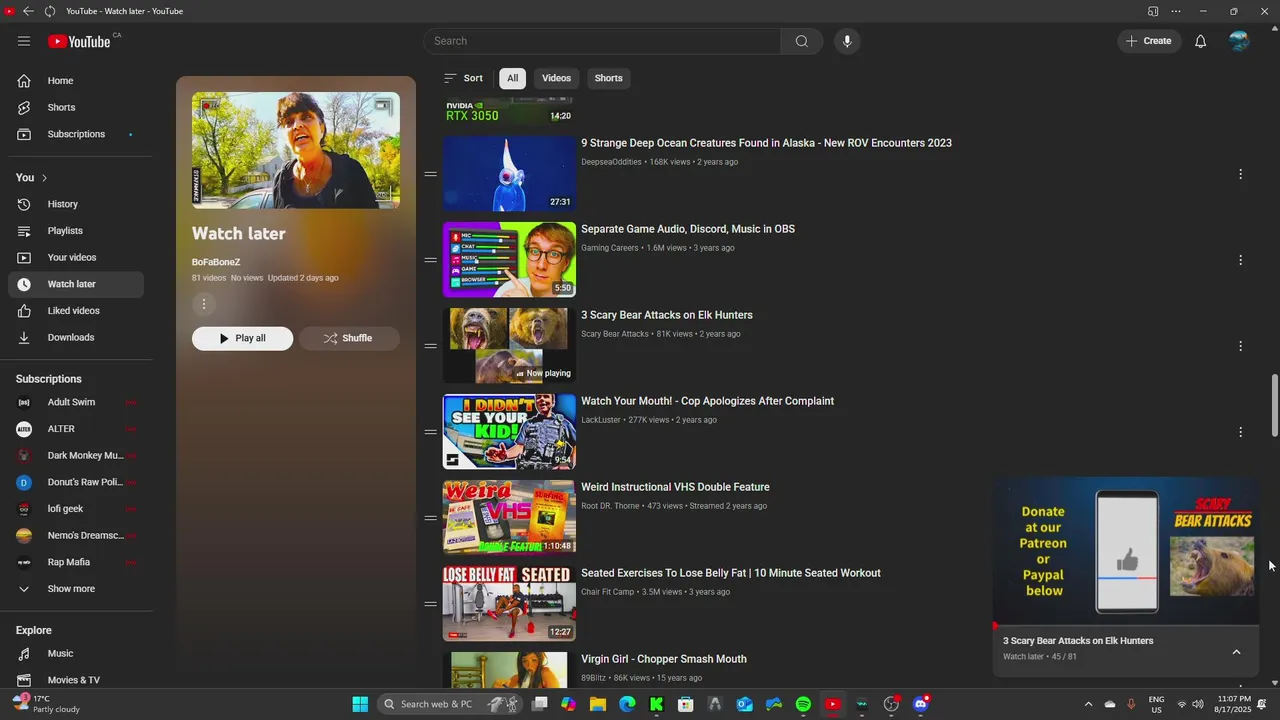Click Shuffle button
1280x720 pixels.
coord(349,338)
